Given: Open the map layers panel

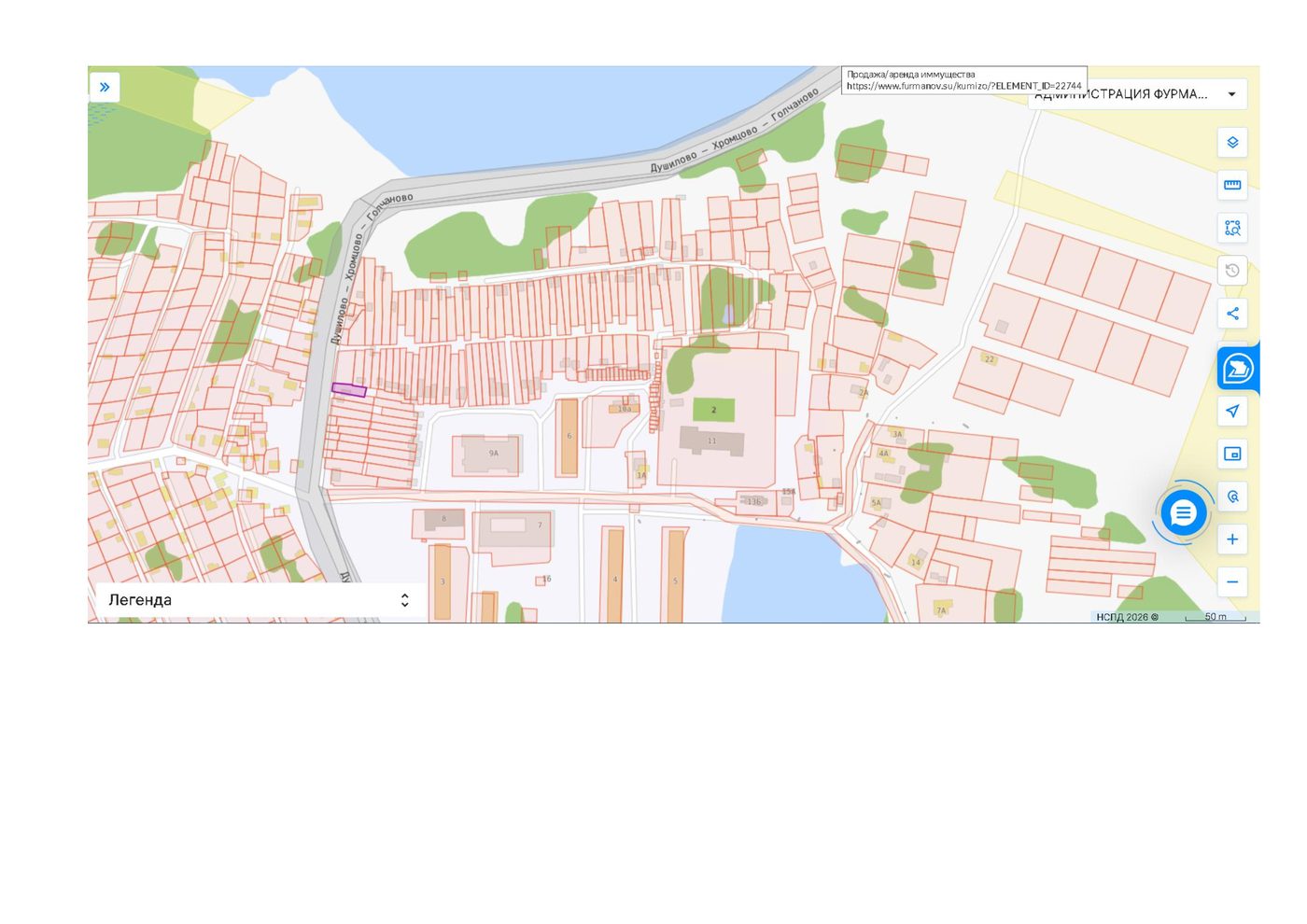Looking at the screenshot, I should (1232, 143).
